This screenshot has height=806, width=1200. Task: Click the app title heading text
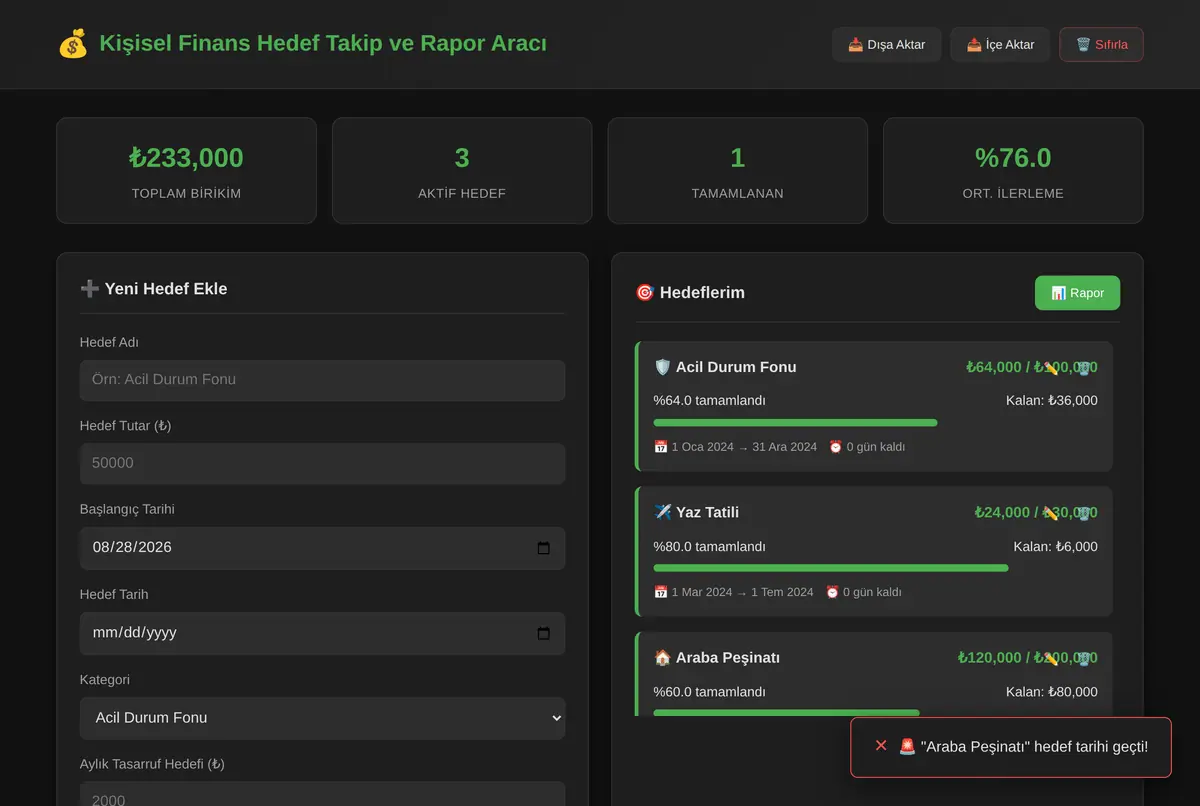(323, 44)
